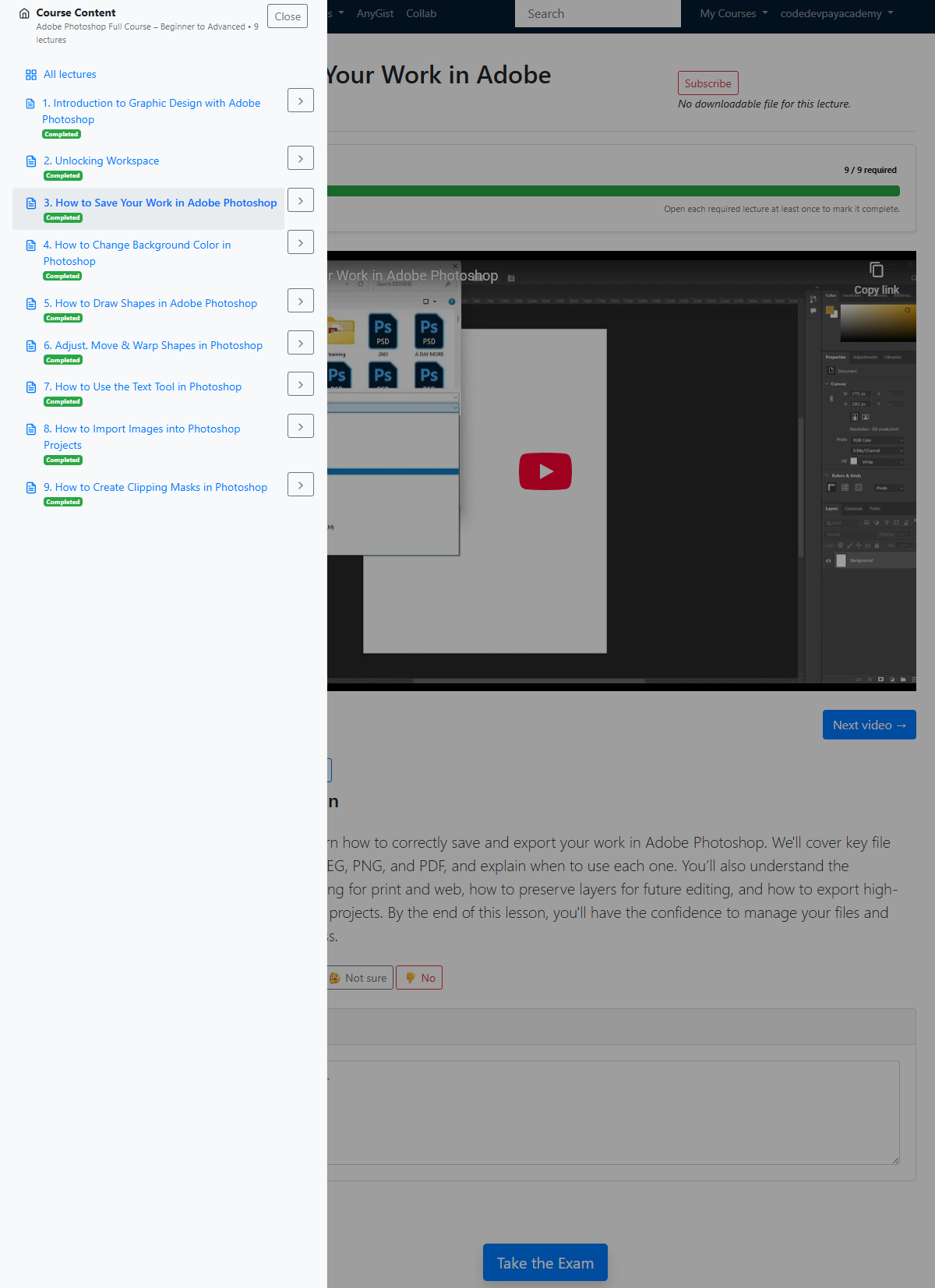
Task: Click Completed badge under Unlocking Workspace
Action: 63,176
